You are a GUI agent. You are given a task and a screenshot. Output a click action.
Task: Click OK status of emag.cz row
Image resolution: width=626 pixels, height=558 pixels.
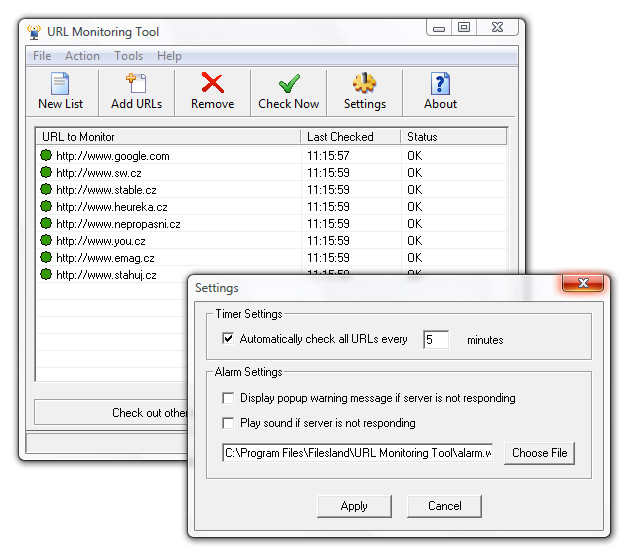point(415,258)
